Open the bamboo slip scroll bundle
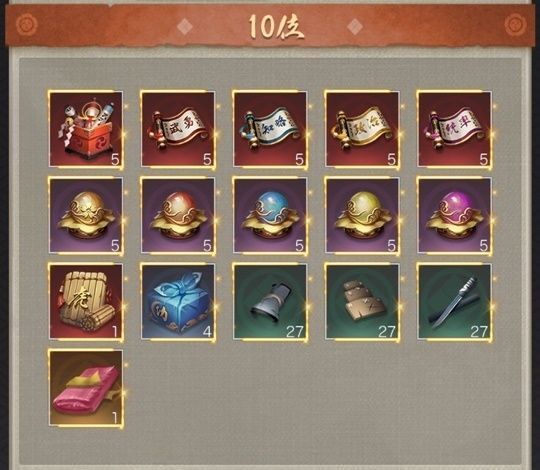The image size is (540, 470). tap(86, 302)
